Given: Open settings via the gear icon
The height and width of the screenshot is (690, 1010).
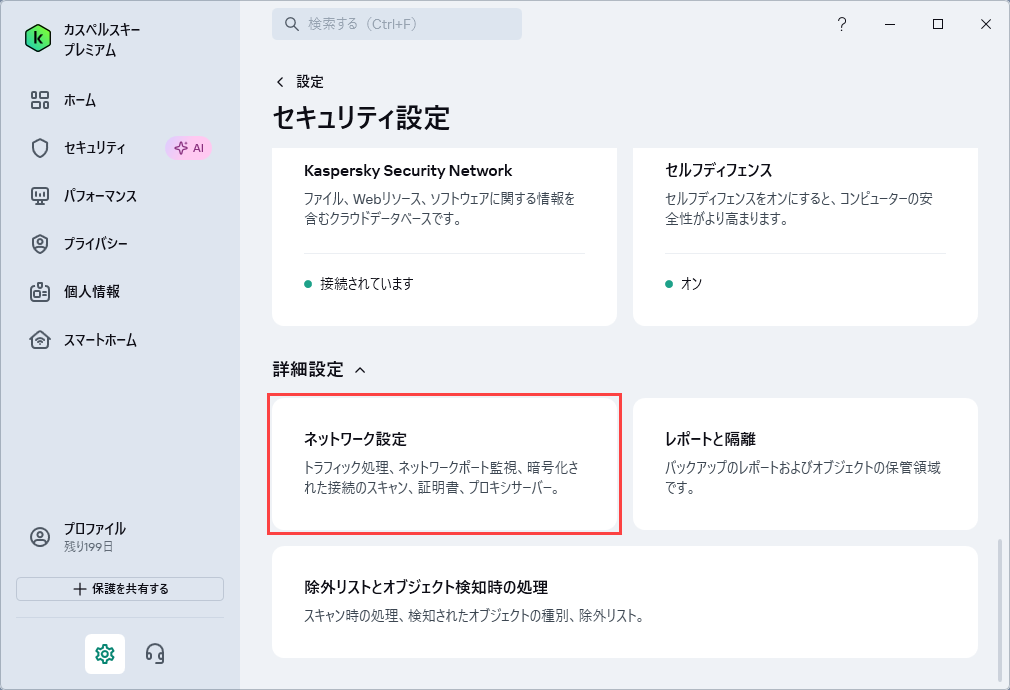Looking at the screenshot, I should pyautogui.click(x=105, y=654).
